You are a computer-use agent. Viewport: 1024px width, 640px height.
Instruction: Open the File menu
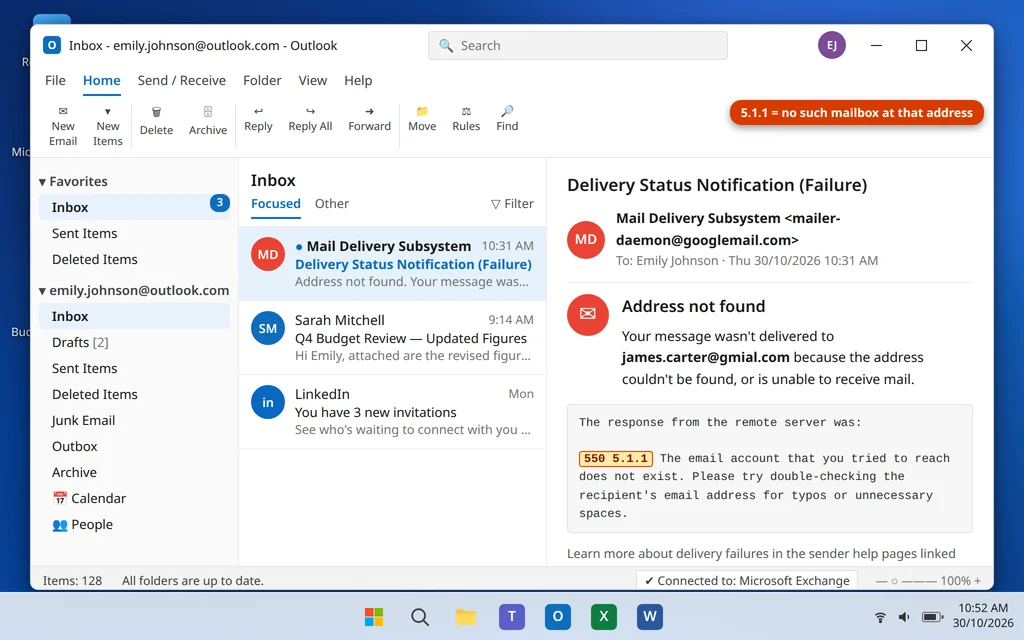pos(55,80)
